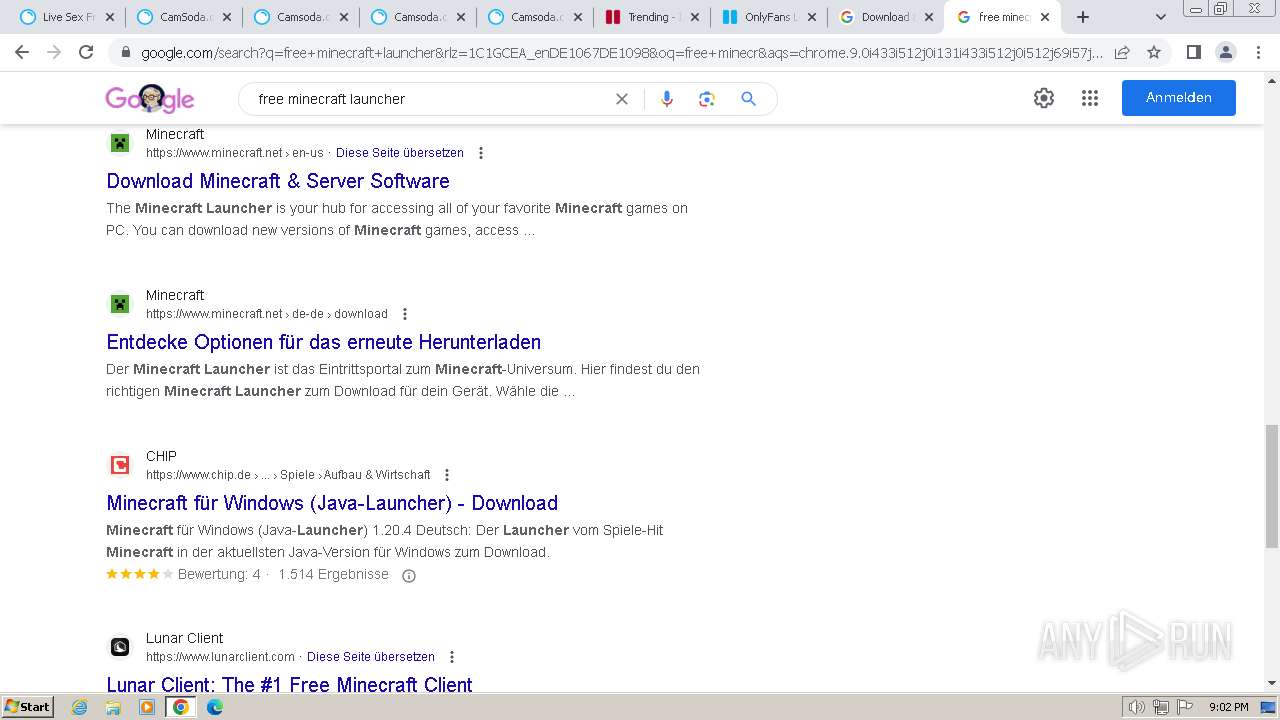
Task: Search by image with the lens icon
Action: pos(707,99)
